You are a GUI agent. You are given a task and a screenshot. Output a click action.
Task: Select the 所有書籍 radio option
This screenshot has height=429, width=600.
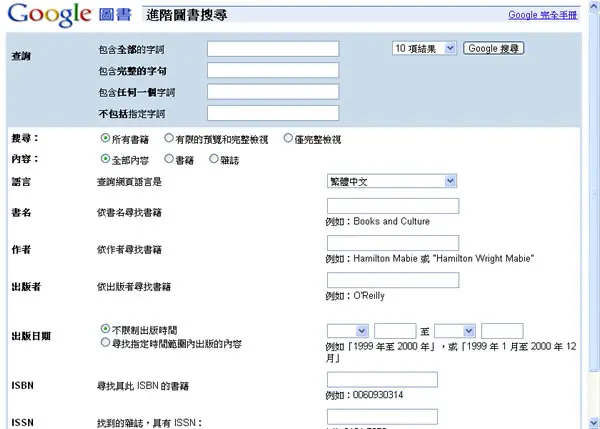coord(105,138)
